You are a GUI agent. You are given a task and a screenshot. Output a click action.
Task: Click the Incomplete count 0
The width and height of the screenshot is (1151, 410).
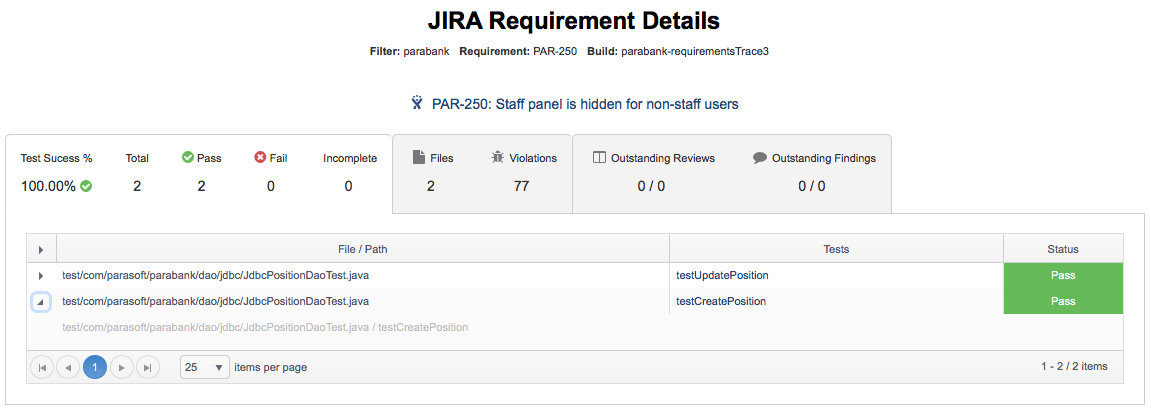349,186
